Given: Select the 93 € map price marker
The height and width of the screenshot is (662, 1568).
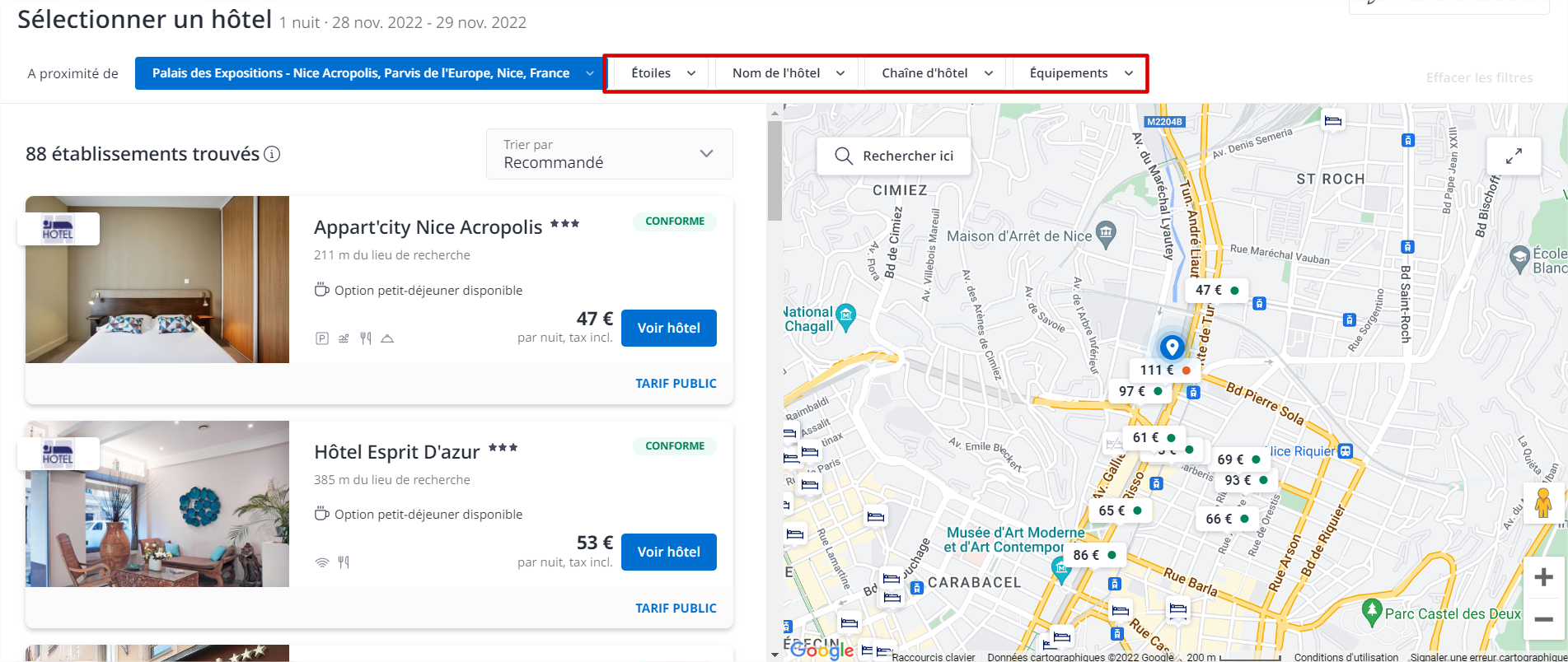Looking at the screenshot, I should (x=1246, y=480).
